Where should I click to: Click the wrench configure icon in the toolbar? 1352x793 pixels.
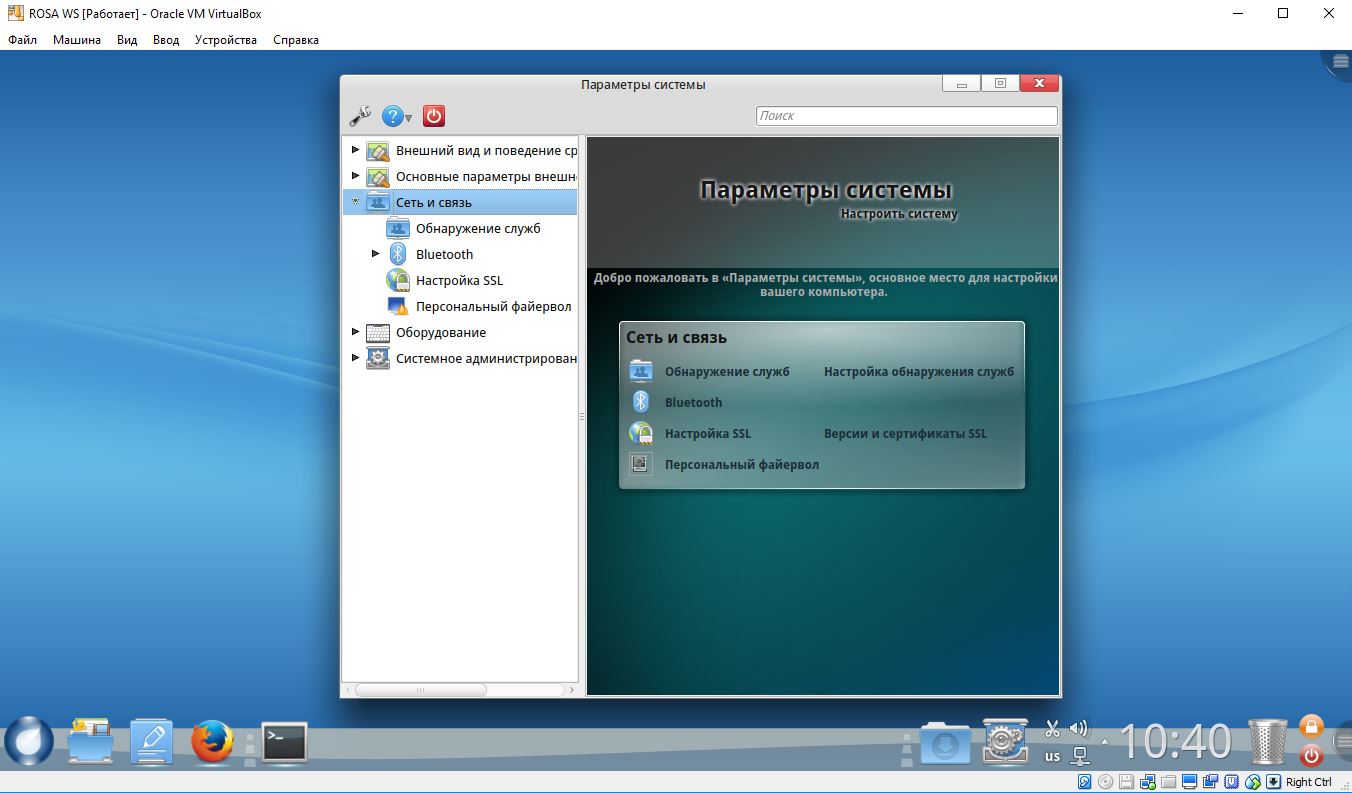(360, 116)
